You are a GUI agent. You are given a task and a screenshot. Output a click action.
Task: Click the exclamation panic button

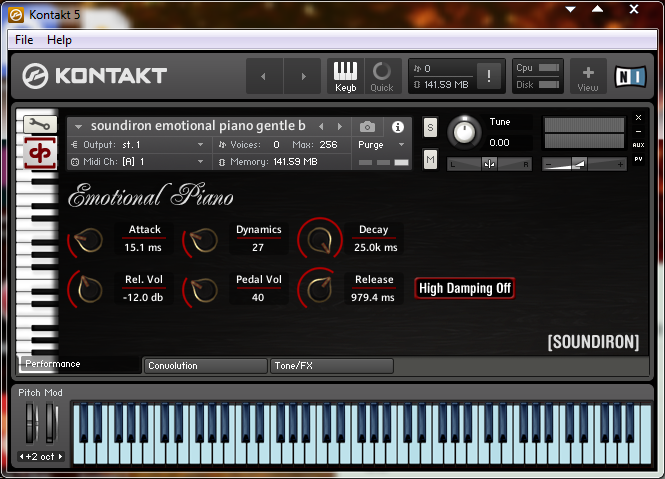(489, 76)
